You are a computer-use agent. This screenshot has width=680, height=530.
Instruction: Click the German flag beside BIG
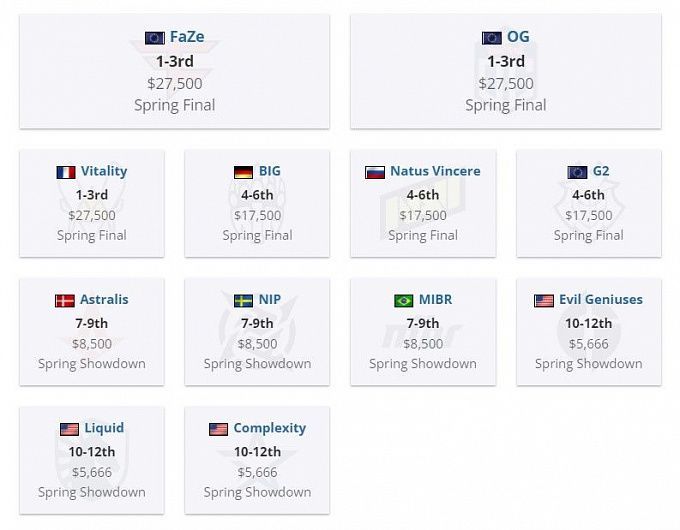(x=243, y=172)
